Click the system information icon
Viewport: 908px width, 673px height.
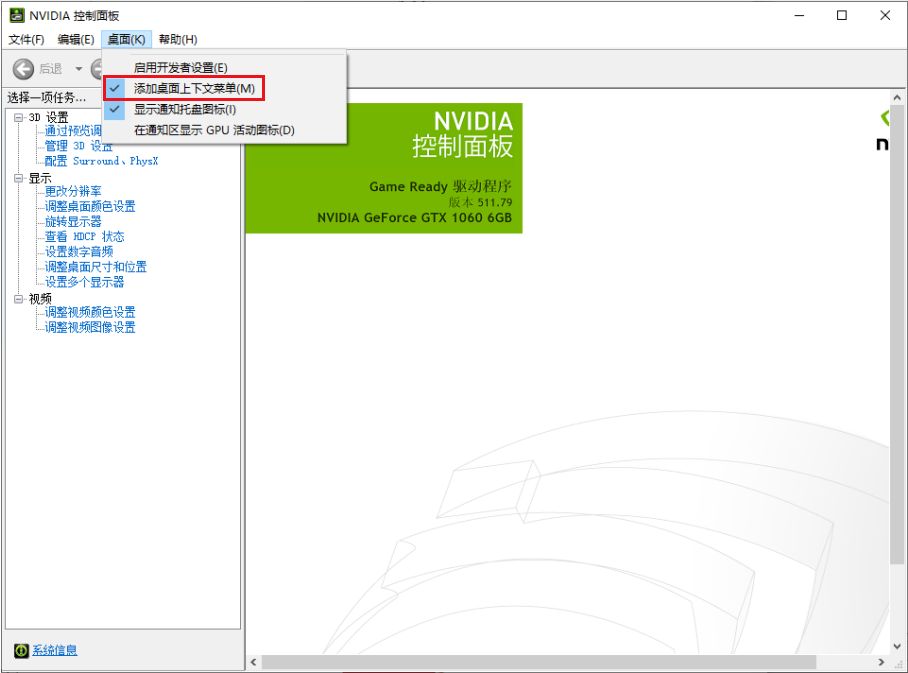tap(21, 650)
